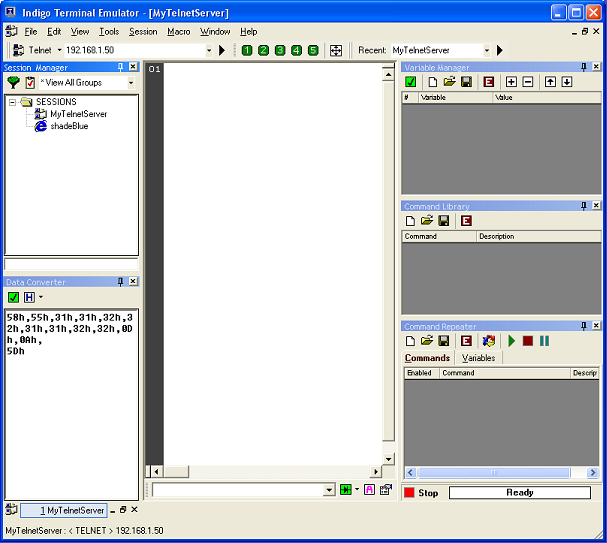Viewport: 607px width, 543px height.
Task: Pin the Command Repeater panel
Action: point(584,326)
